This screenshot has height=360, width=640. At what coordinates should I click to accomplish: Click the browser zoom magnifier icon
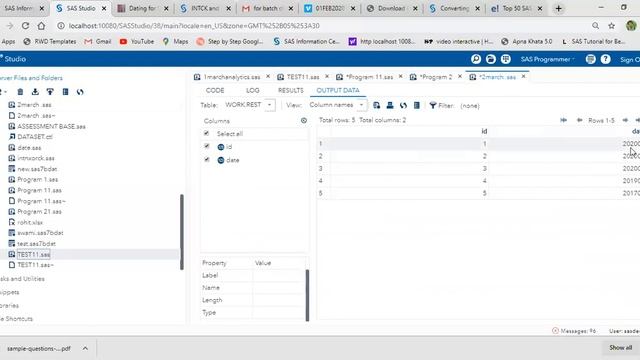click(596, 26)
